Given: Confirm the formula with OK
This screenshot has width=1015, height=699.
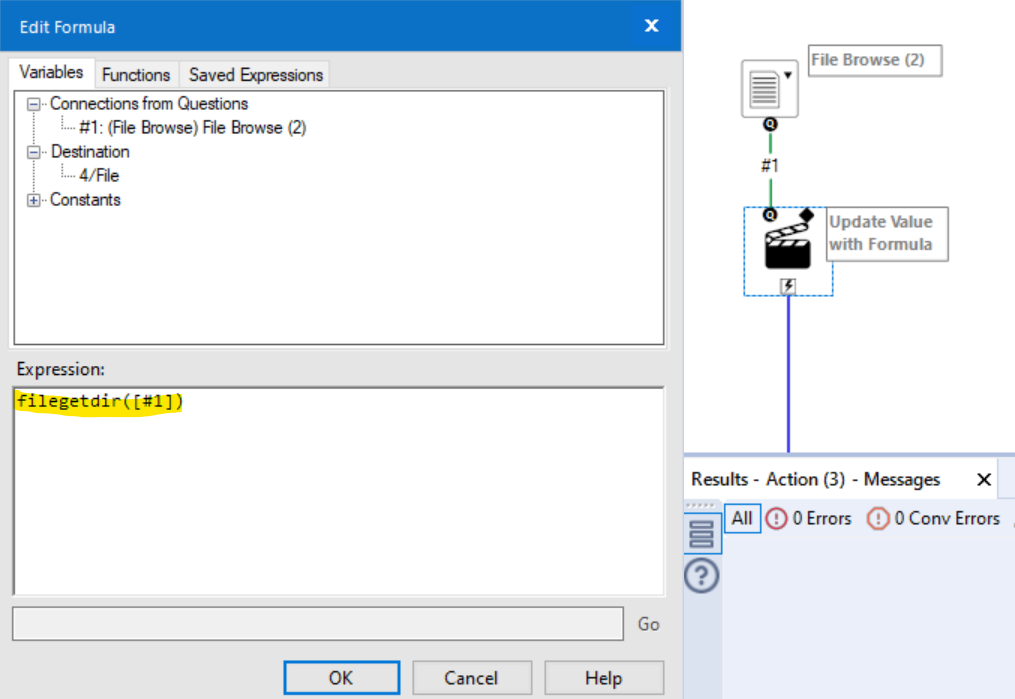Looking at the screenshot, I should 341,677.
